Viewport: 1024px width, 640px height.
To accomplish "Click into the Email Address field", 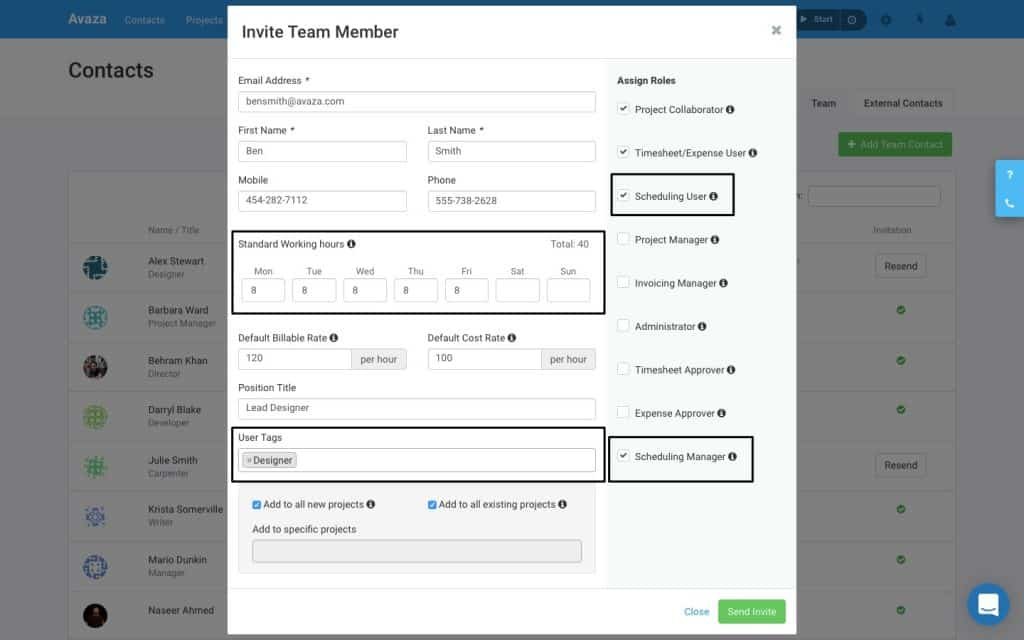I will (x=416, y=102).
